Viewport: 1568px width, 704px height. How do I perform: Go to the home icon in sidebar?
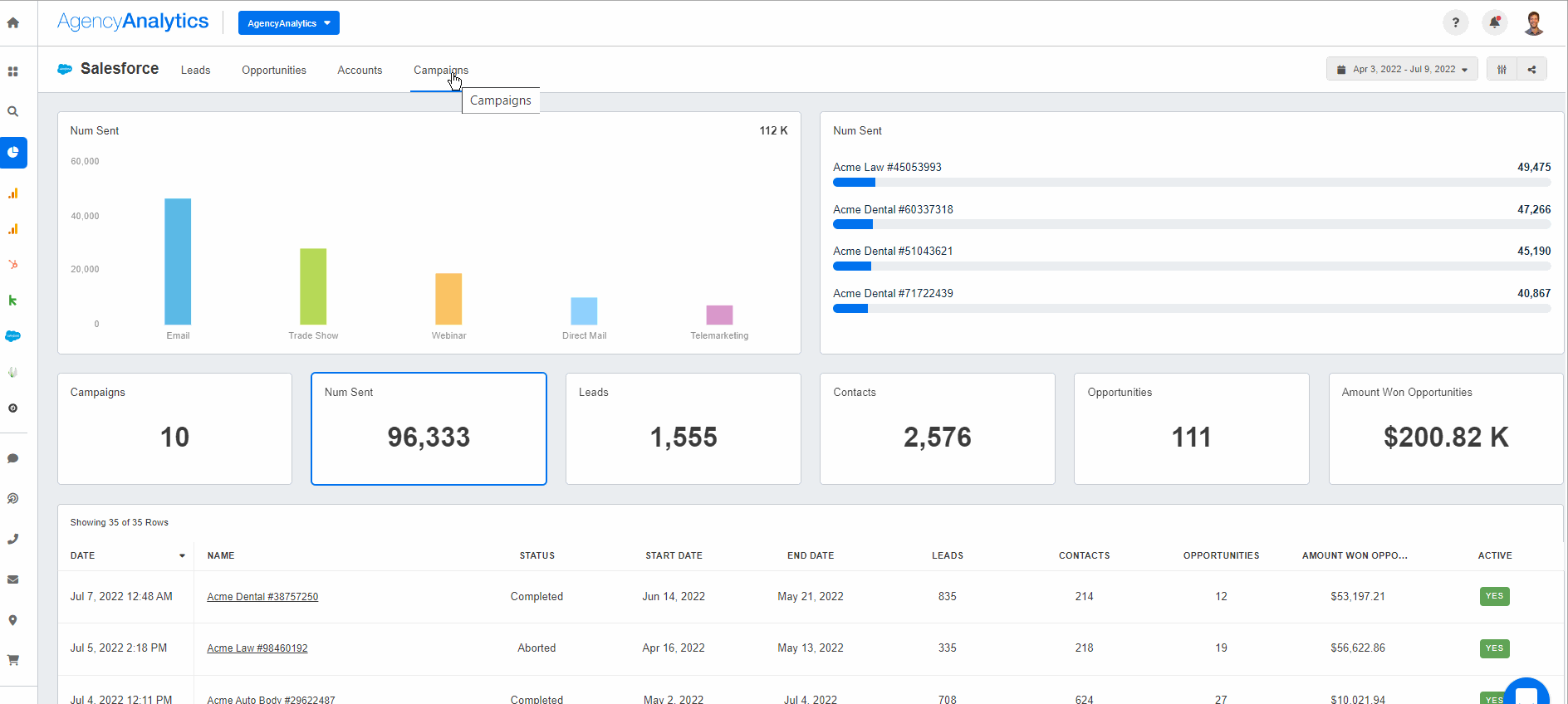[13, 23]
